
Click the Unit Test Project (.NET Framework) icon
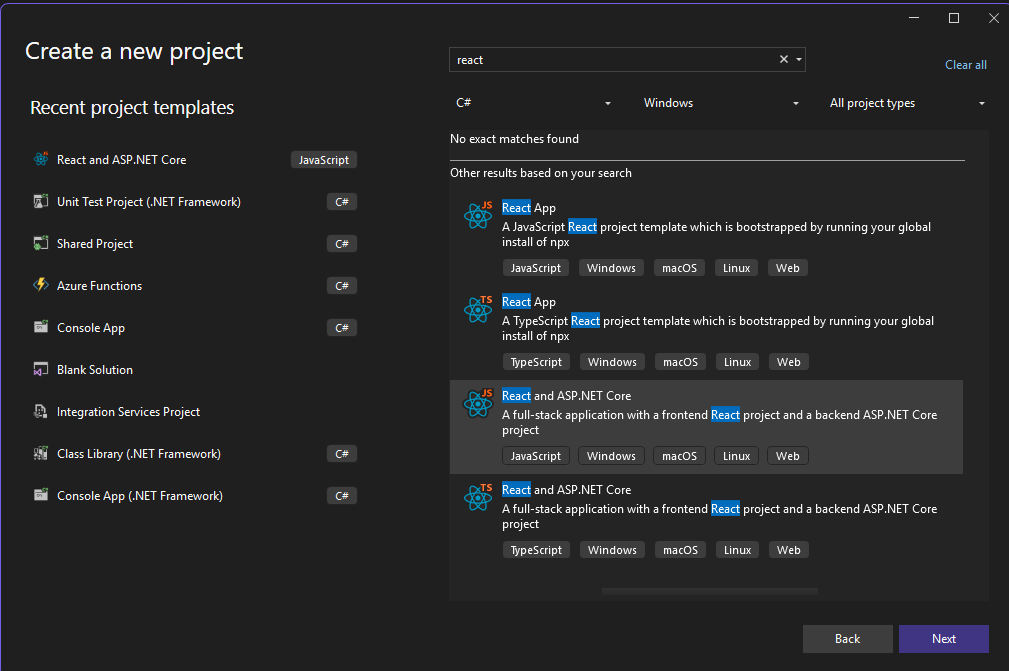(41, 201)
